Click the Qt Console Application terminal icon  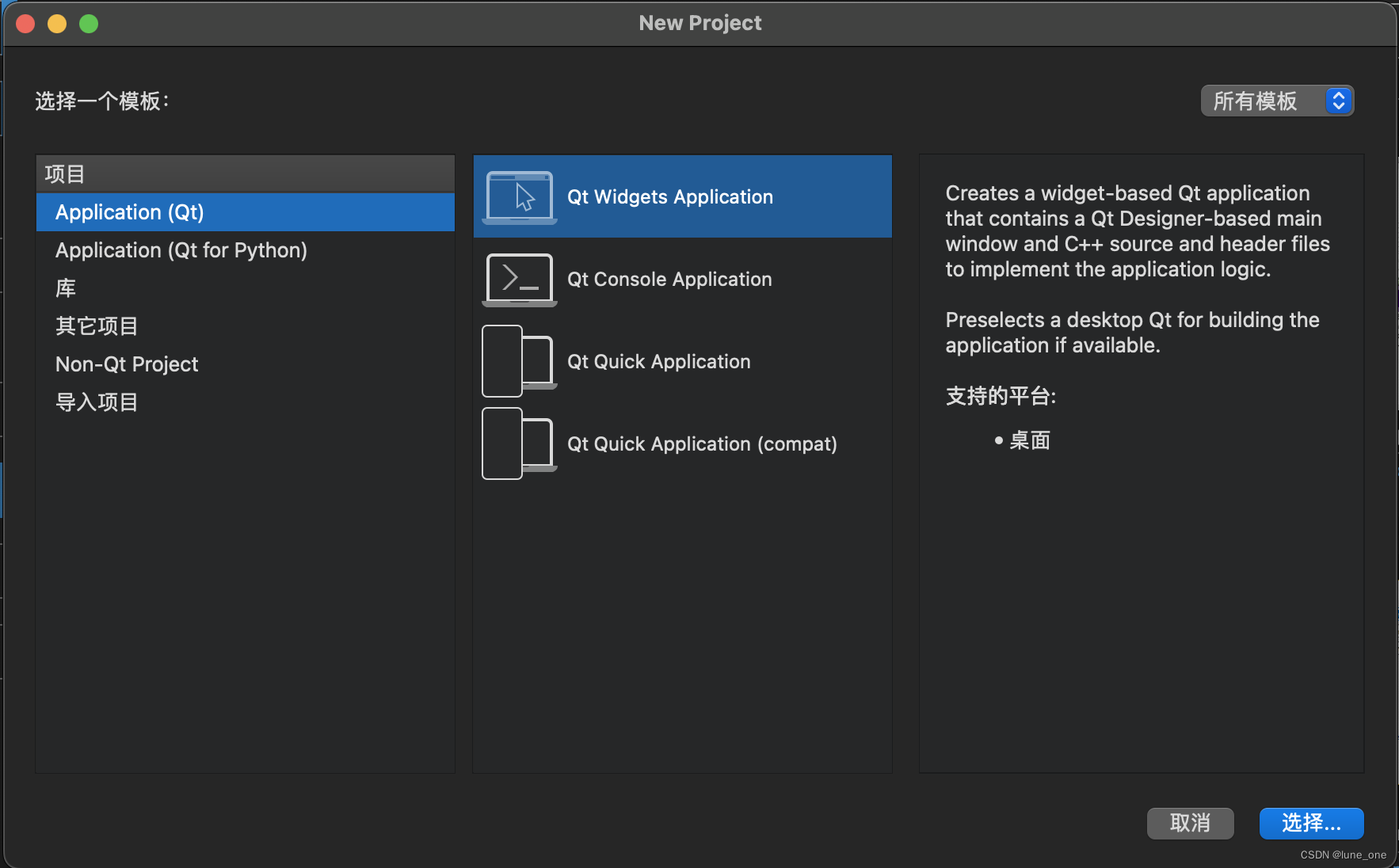click(519, 279)
